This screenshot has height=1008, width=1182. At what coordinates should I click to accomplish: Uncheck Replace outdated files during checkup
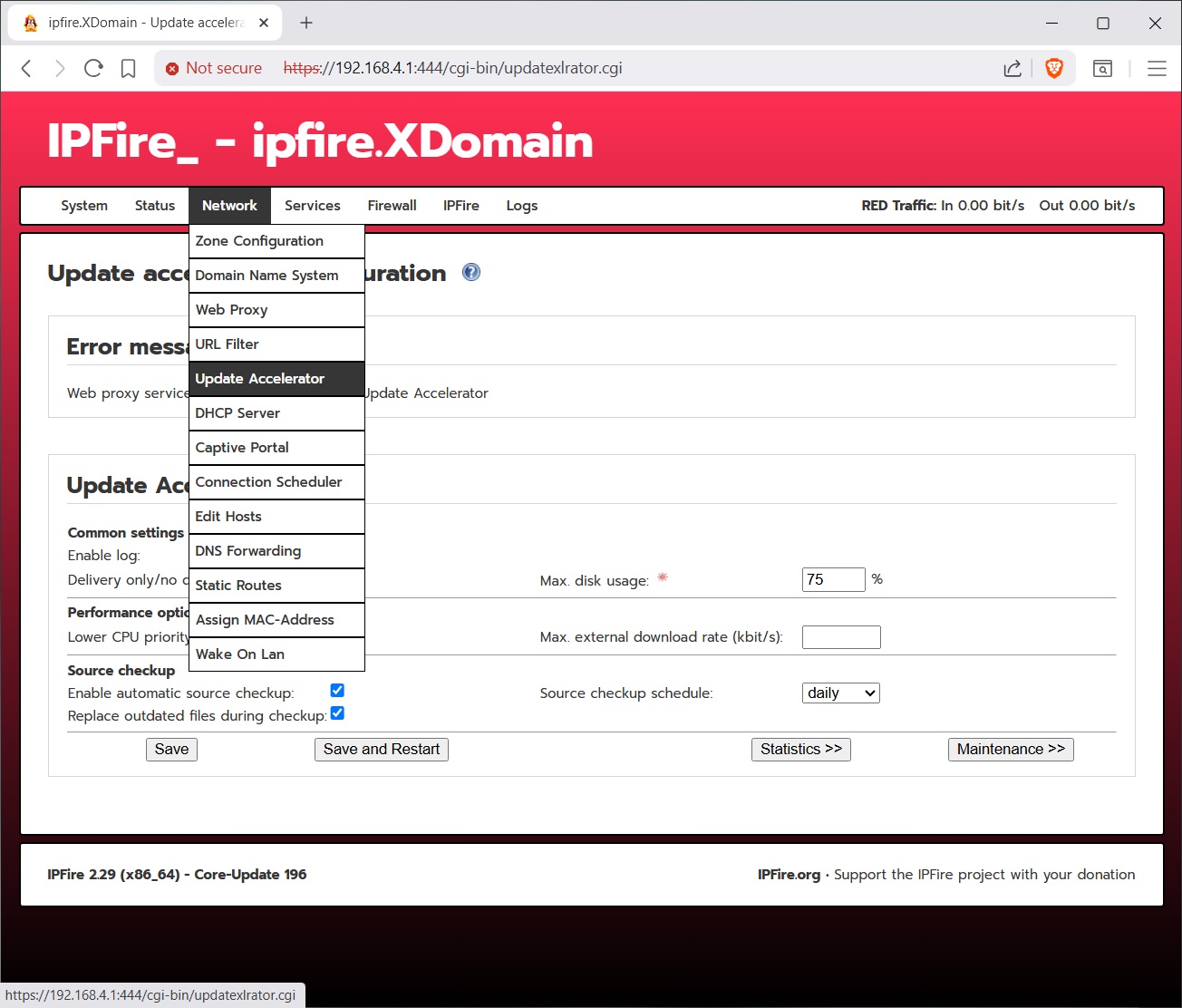click(x=337, y=713)
